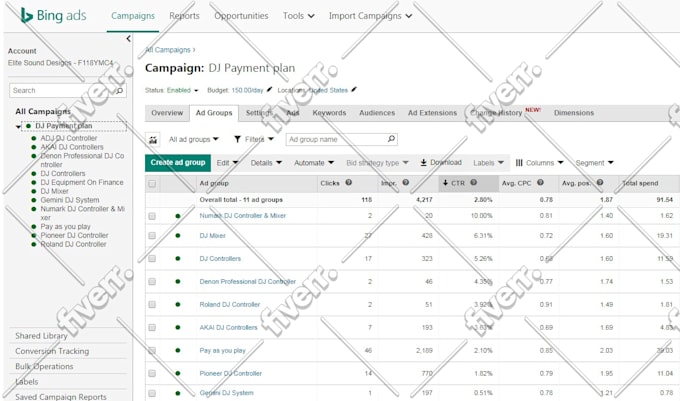Switch to the Overview tab
The height and width of the screenshot is (401, 680).
(167, 113)
